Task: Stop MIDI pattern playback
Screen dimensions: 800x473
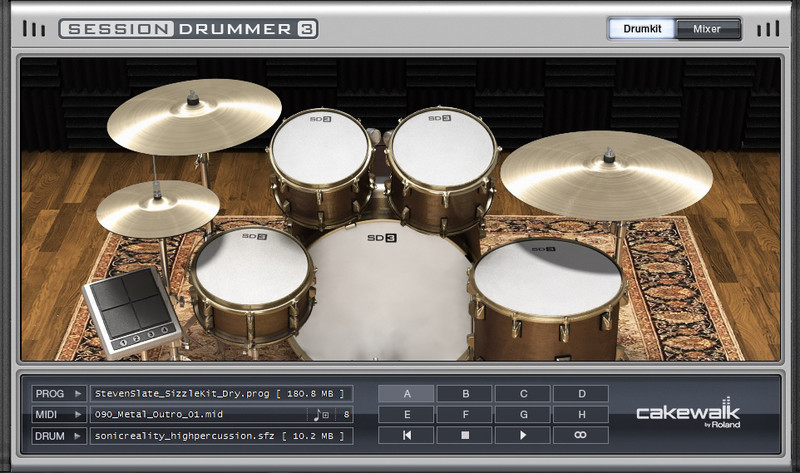Action: tap(464, 436)
